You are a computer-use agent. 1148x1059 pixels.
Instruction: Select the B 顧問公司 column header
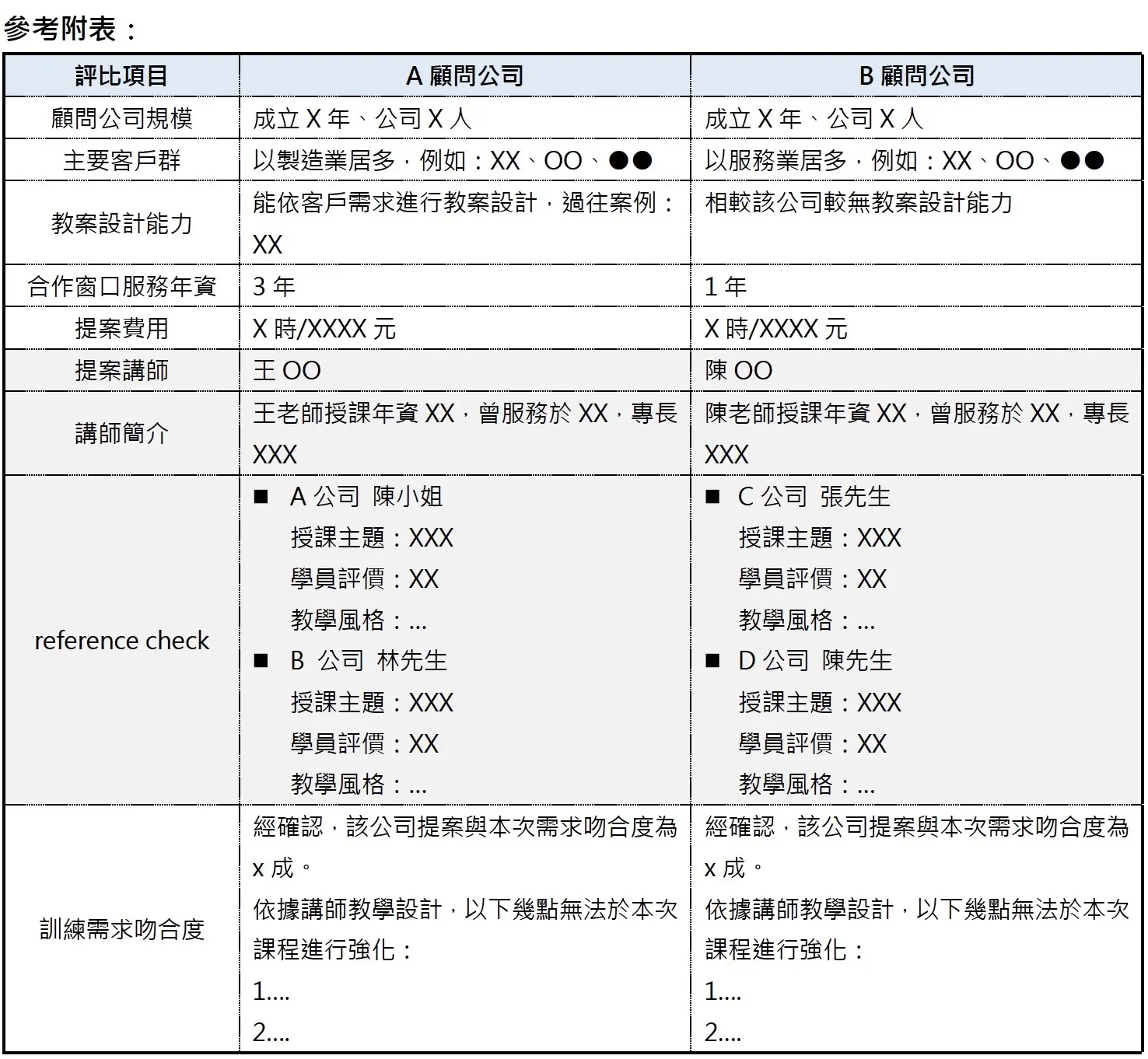916,76
